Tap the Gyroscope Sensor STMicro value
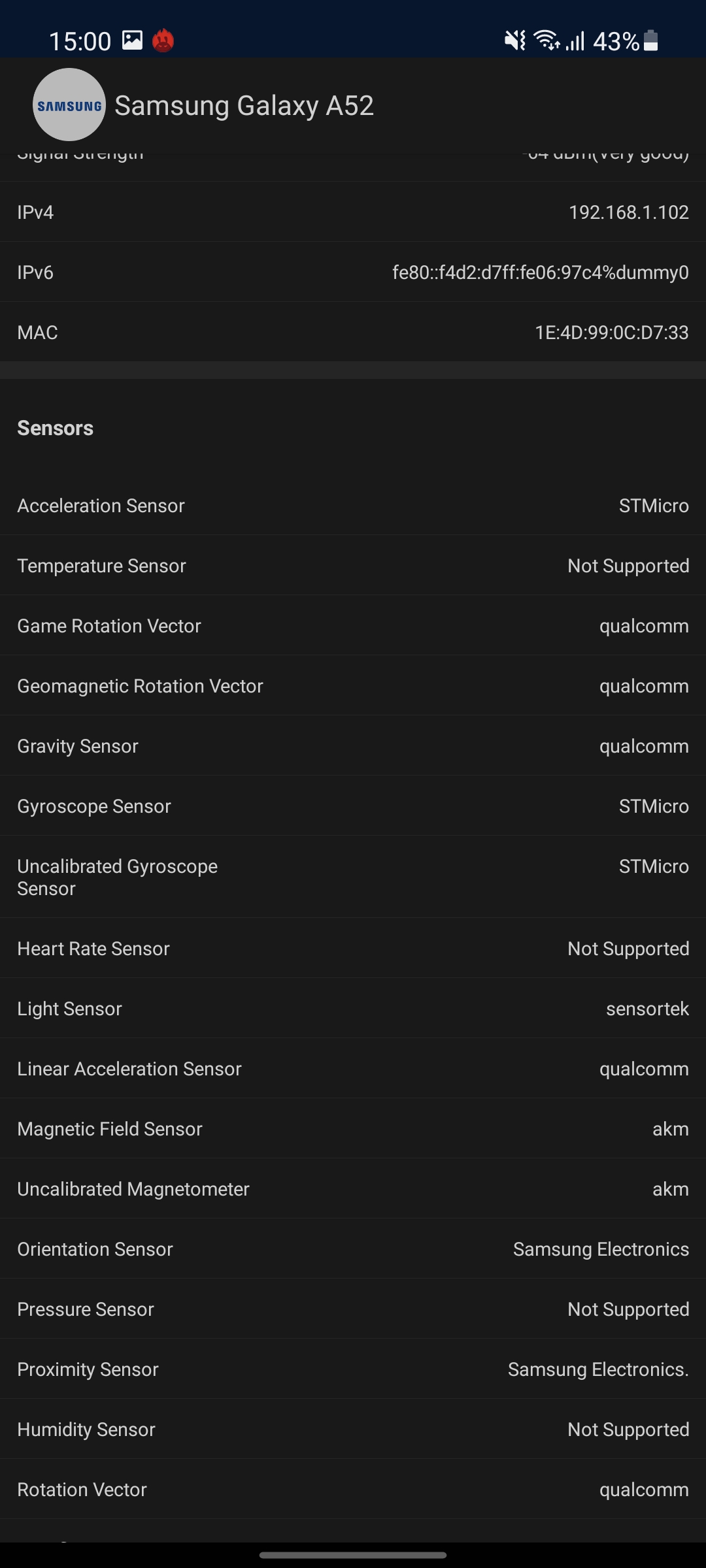The width and height of the screenshot is (706, 1568). (654, 806)
